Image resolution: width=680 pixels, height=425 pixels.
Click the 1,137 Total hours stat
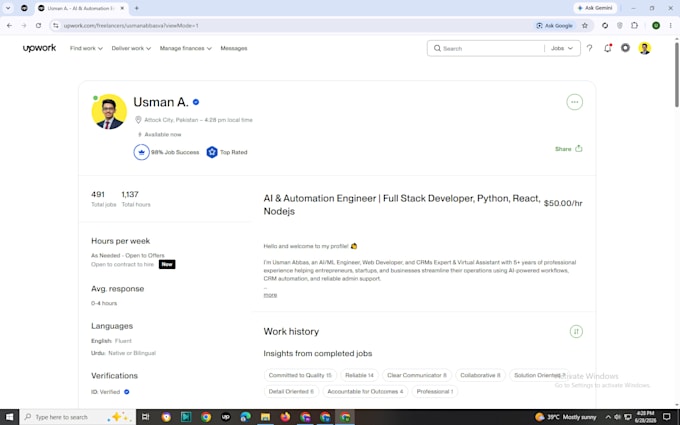tap(136, 199)
